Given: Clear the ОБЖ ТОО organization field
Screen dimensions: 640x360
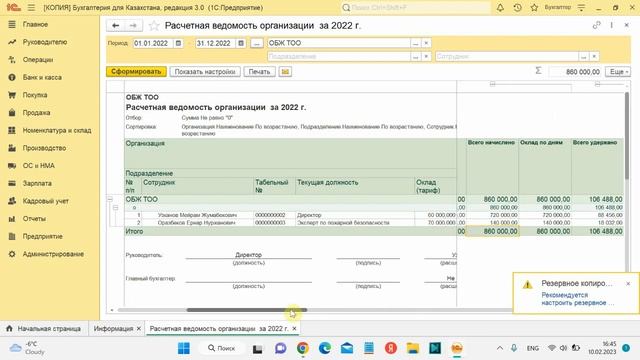Looking at the screenshot, I should click(426, 43).
